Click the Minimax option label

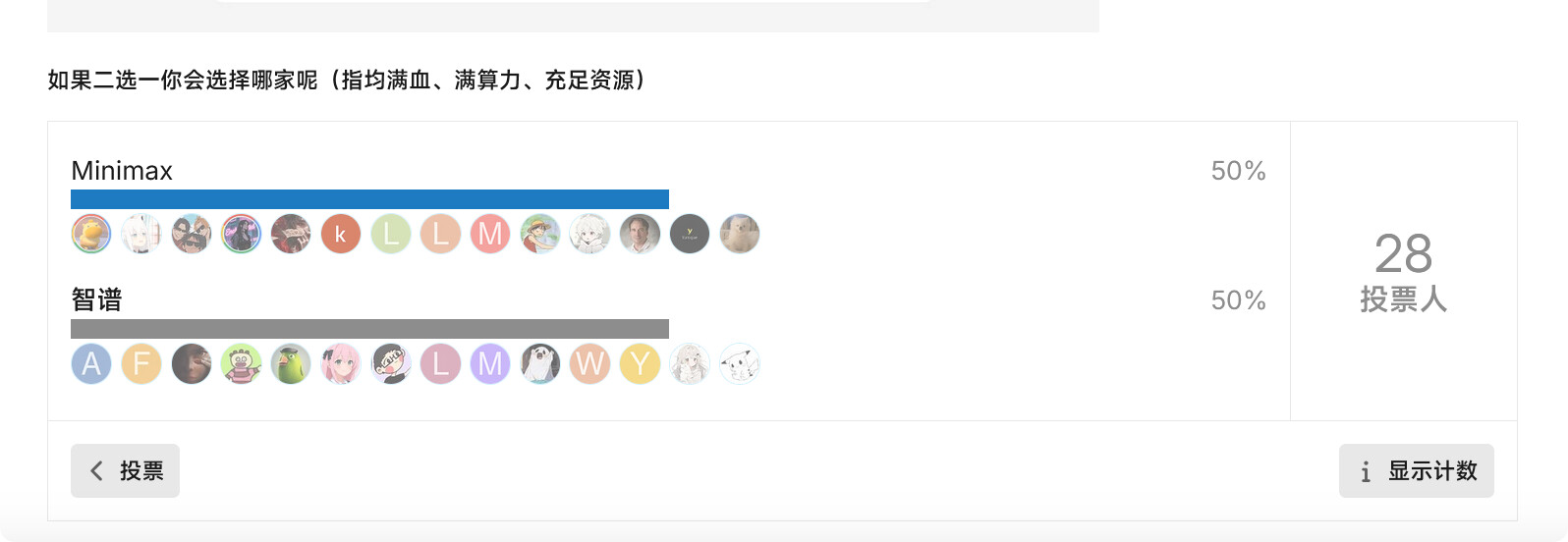point(122,171)
